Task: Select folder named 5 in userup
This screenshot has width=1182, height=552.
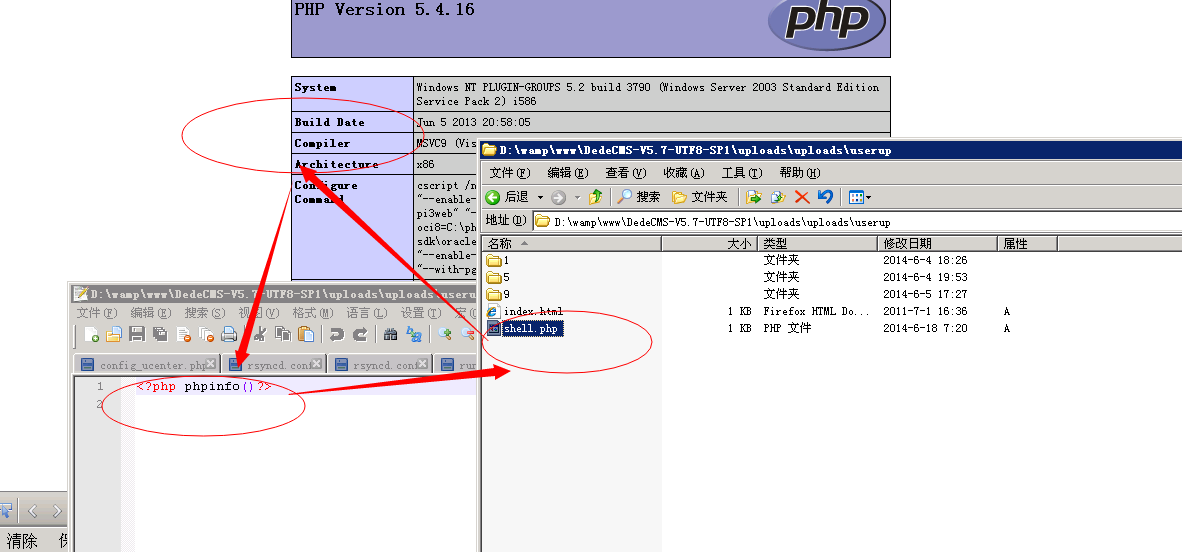Action: pos(498,278)
